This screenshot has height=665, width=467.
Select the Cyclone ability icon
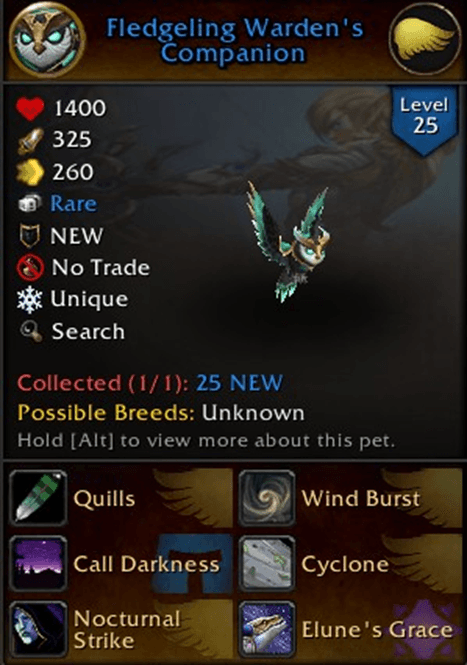coord(267,563)
